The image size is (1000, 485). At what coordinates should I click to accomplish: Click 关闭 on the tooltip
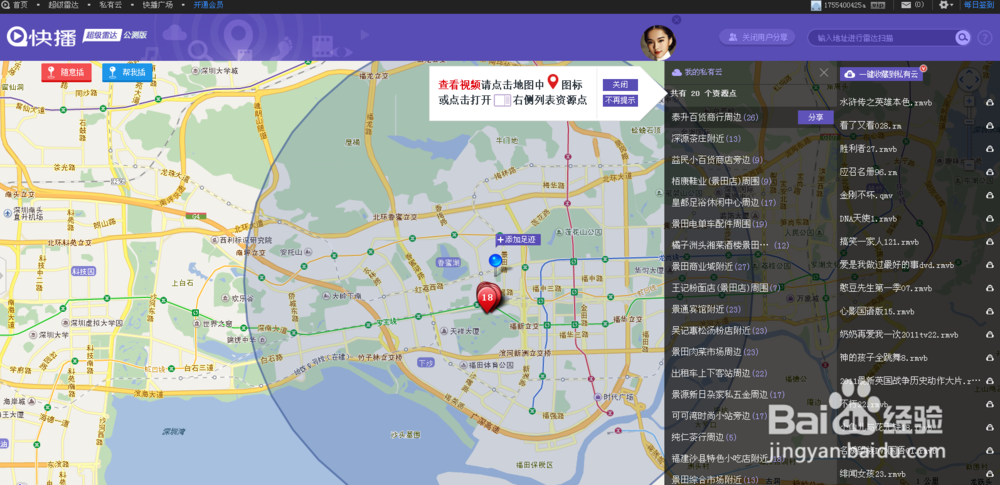click(620, 85)
